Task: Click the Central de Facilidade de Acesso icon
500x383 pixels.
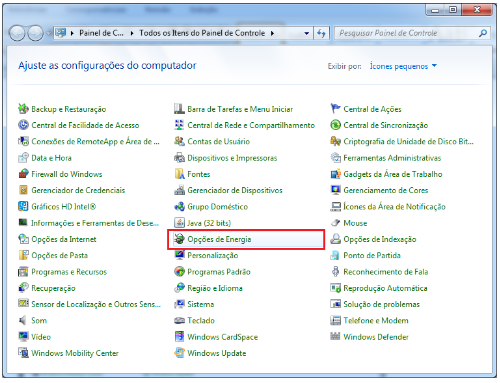Action: click(x=23, y=125)
